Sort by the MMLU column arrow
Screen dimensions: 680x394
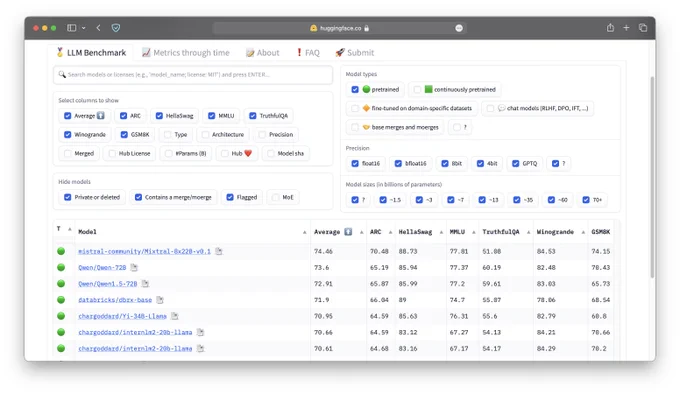(474, 232)
